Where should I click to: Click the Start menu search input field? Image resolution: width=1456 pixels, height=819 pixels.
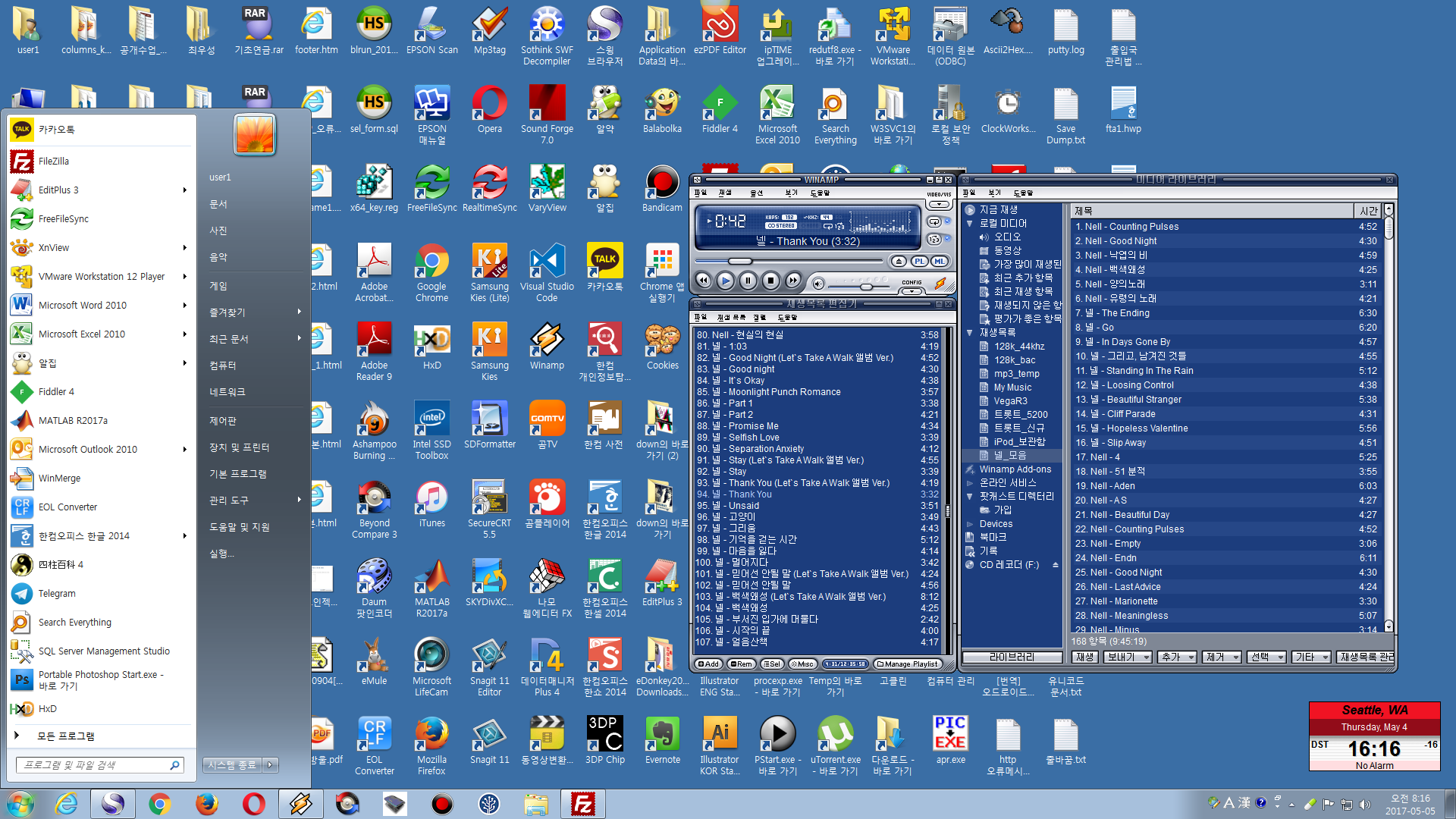click(99, 765)
